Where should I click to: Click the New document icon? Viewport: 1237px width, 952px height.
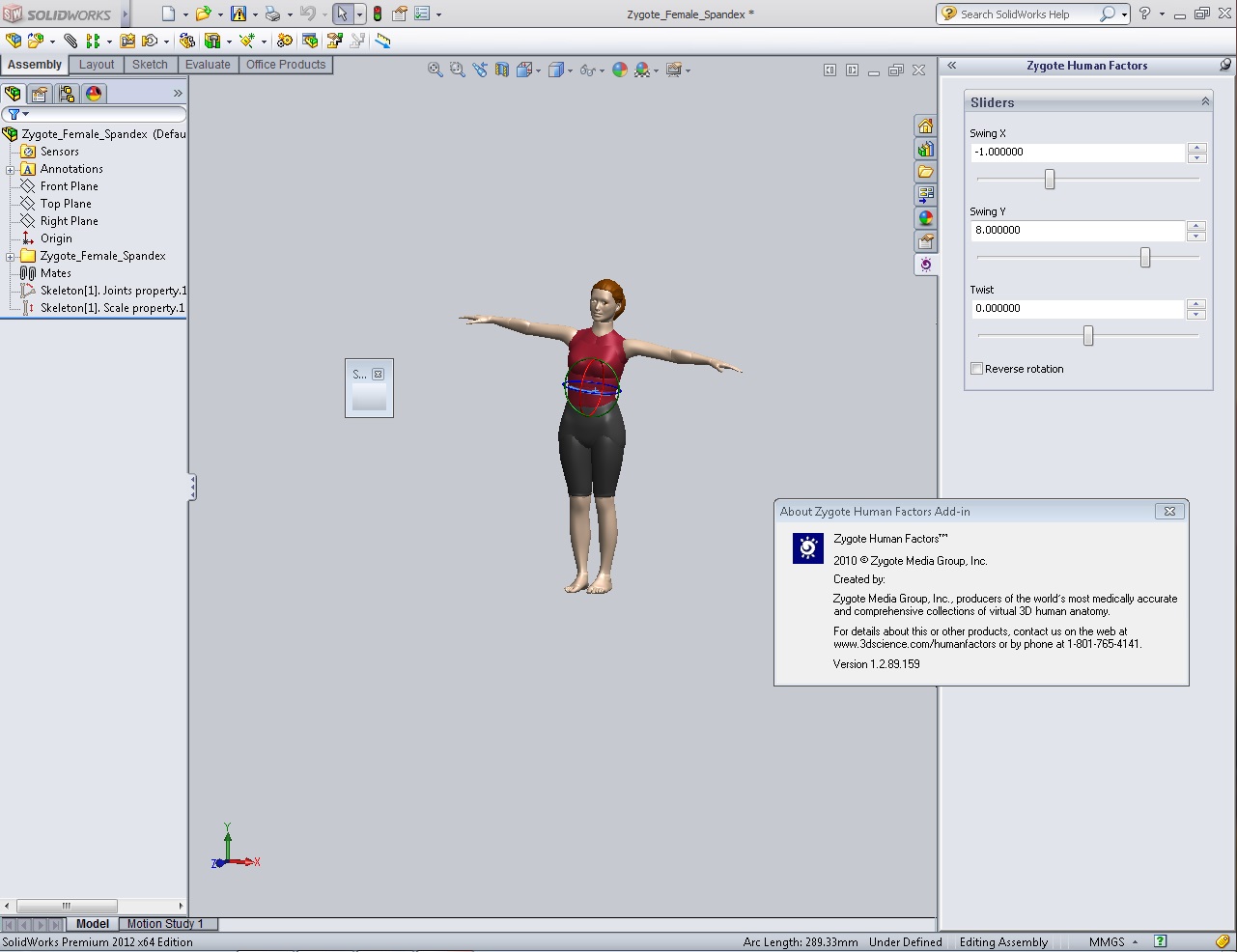tap(169, 14)
